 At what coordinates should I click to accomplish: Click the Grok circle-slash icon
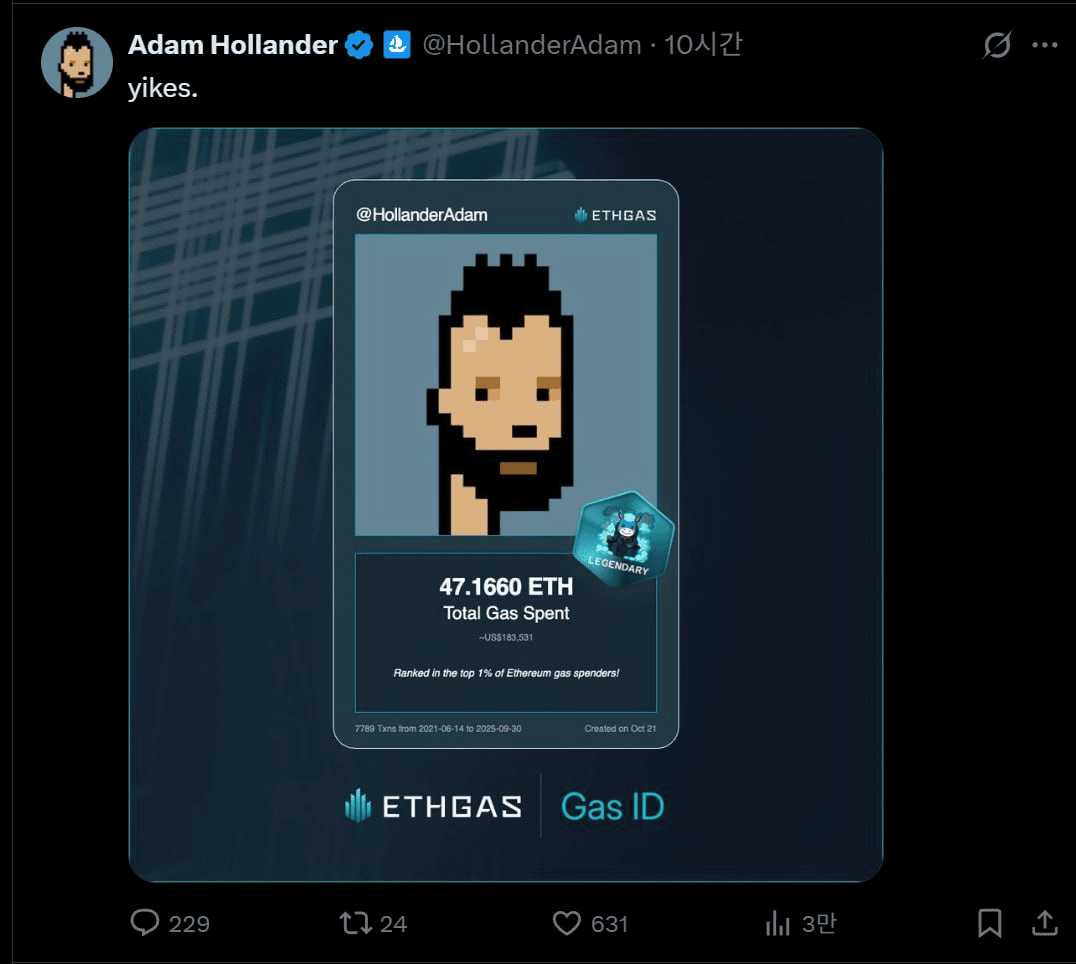[996, 45]
